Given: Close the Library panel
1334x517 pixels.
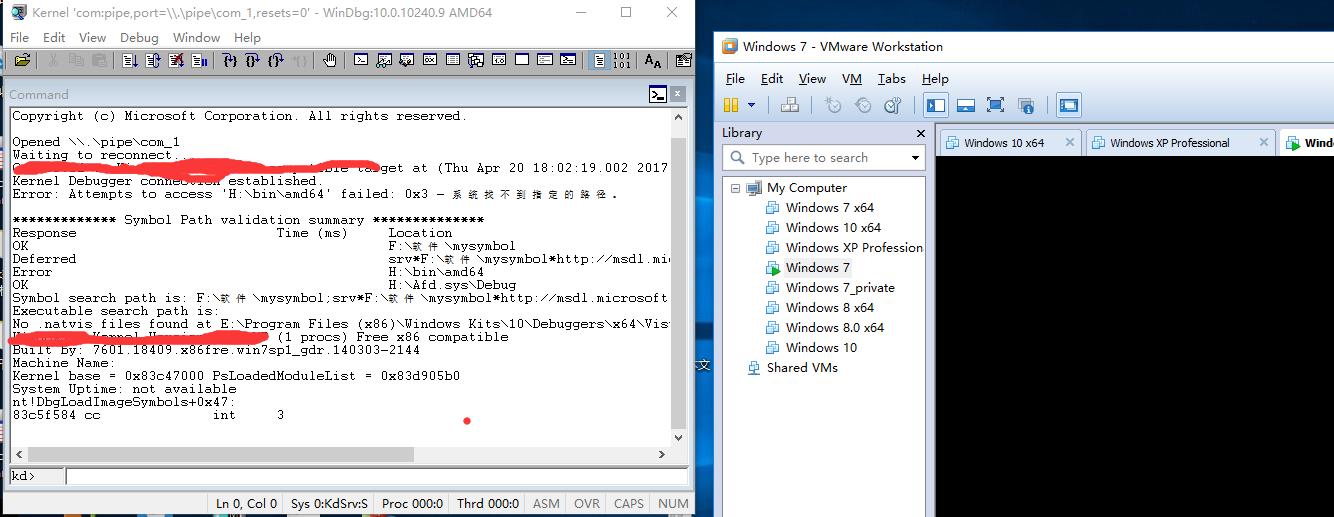Looking at the screenshot, I should tap(921, 133).
